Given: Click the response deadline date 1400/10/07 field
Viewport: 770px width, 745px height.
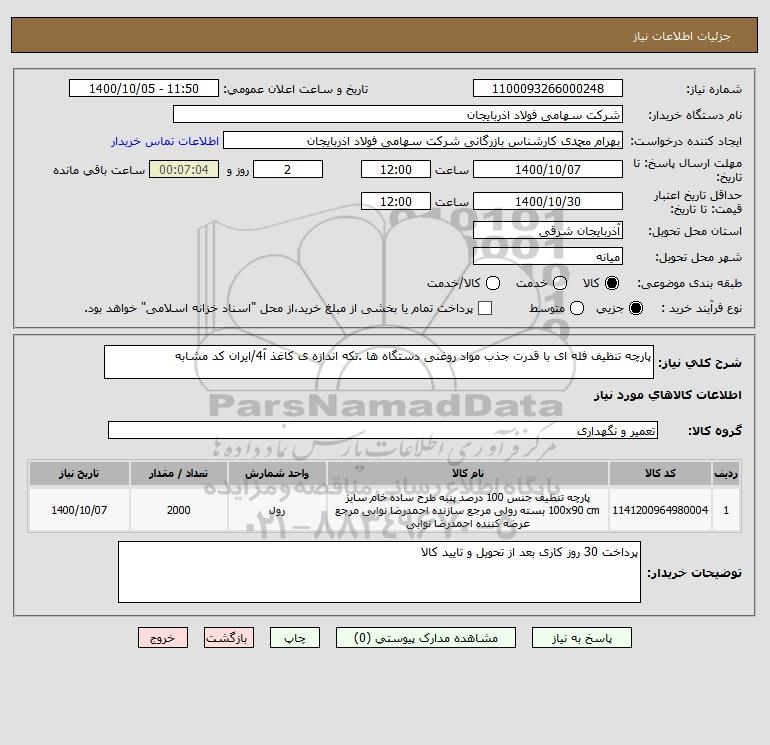Looking at the screenshot, I should point(548,170).
